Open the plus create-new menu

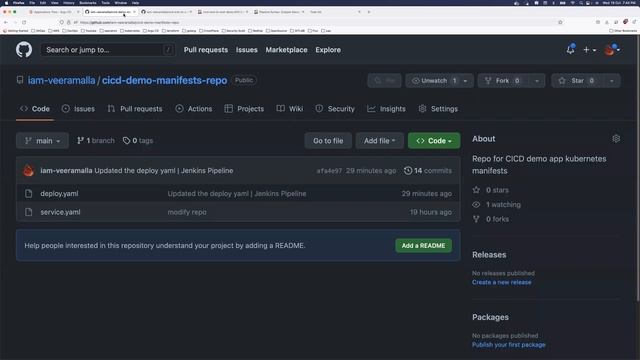point(589,50)
